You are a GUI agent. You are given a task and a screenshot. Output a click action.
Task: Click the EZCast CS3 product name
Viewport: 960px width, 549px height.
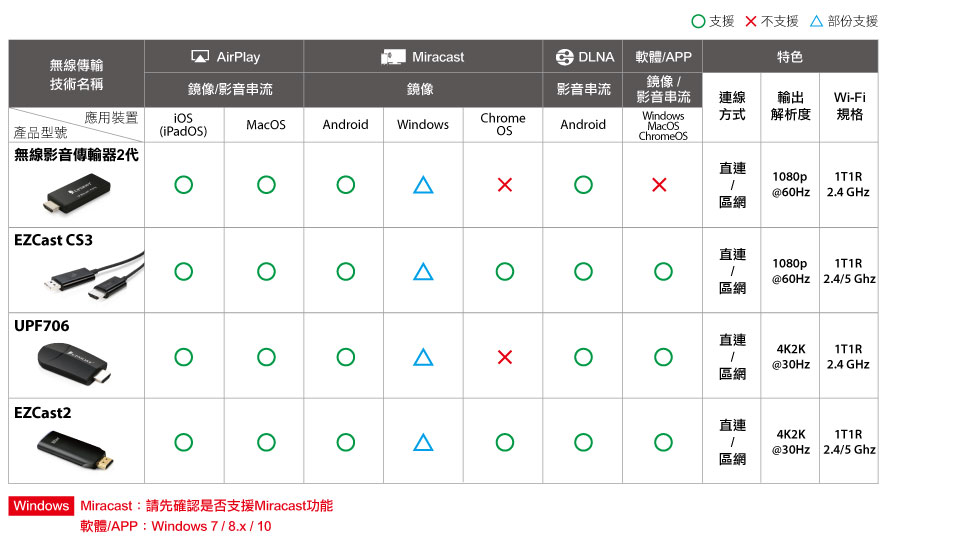click(53, 240)
